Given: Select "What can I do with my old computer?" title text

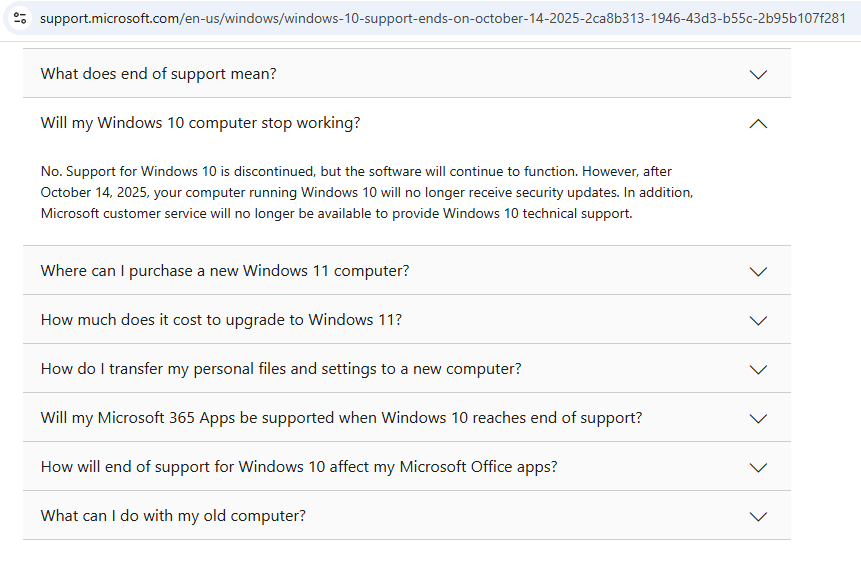Looking at the screenshot, I should pos(173,516).
